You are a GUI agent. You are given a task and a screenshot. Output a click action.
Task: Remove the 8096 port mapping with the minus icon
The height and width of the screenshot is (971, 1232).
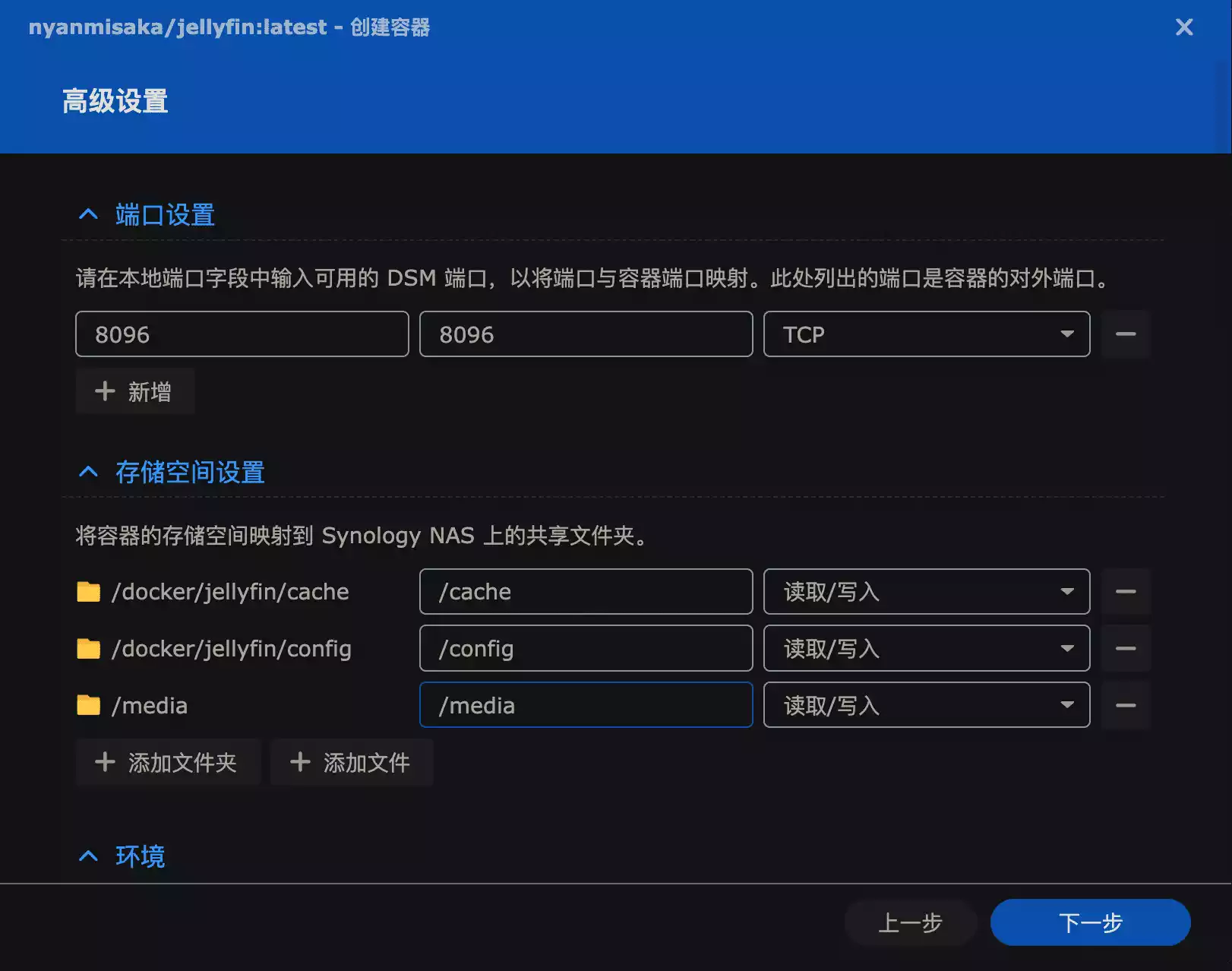pos(1126,334)
